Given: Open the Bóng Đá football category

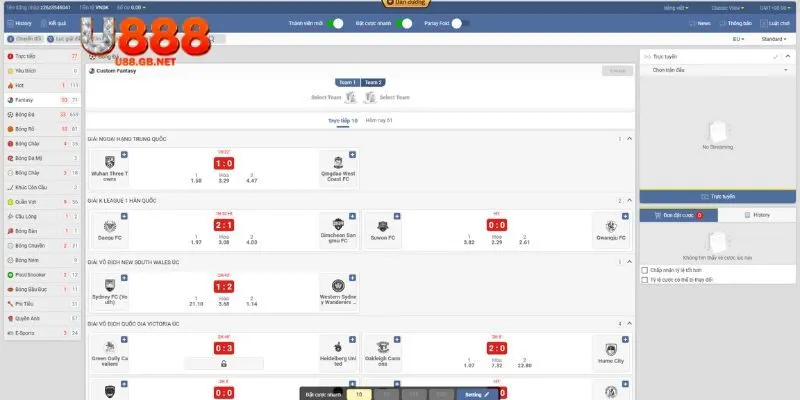Looking at the screenshot, I should point(42,114).
